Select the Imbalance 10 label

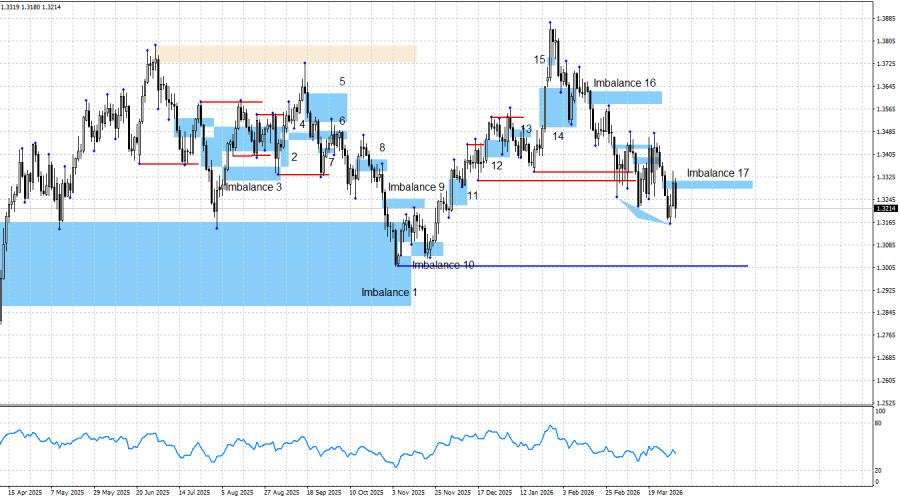tap(443, 265)
